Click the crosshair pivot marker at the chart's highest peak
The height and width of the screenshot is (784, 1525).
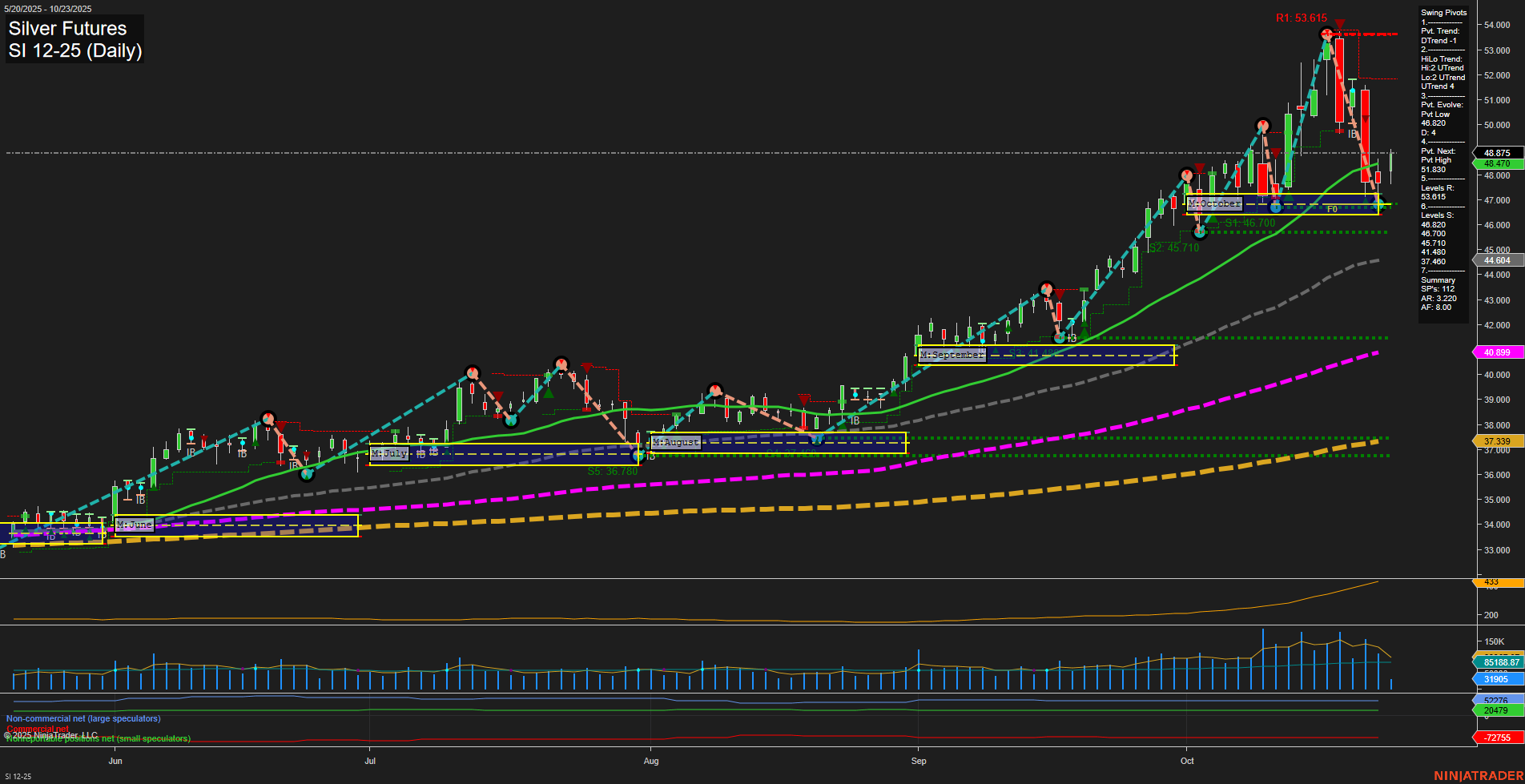(x=1326, y=34)
